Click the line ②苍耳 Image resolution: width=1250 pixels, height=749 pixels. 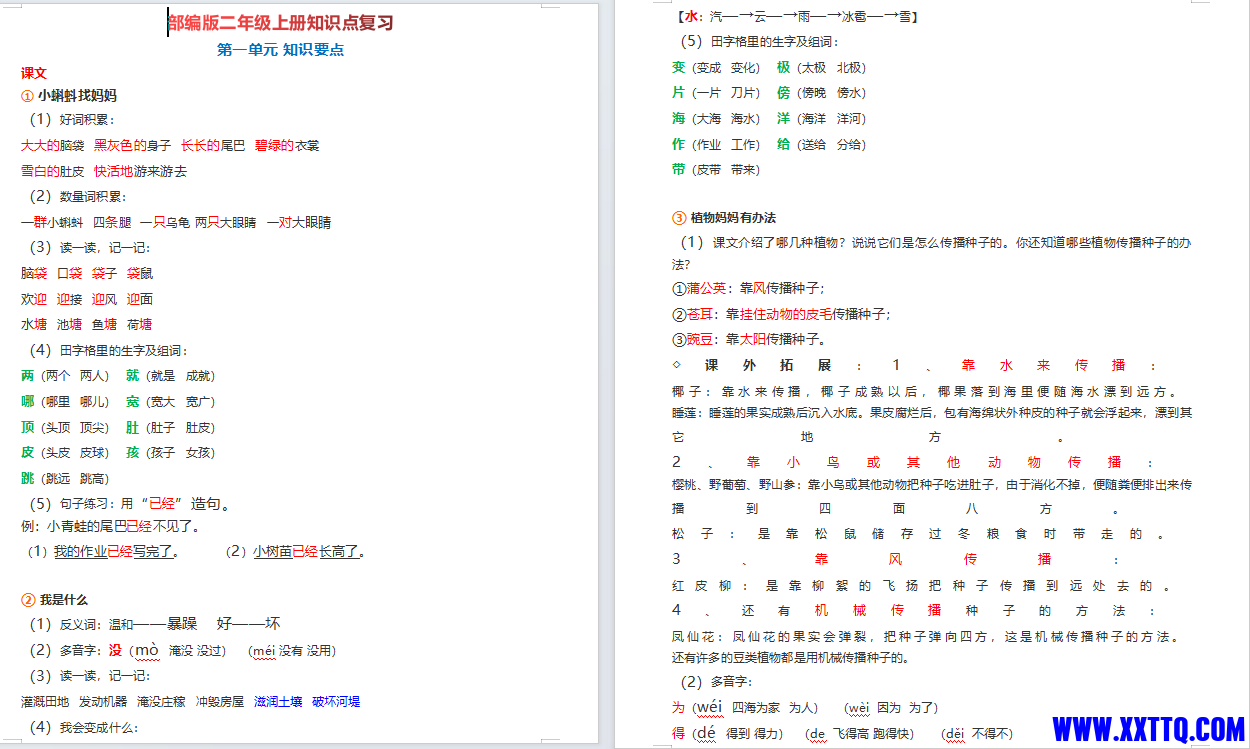tap(781, 314)
